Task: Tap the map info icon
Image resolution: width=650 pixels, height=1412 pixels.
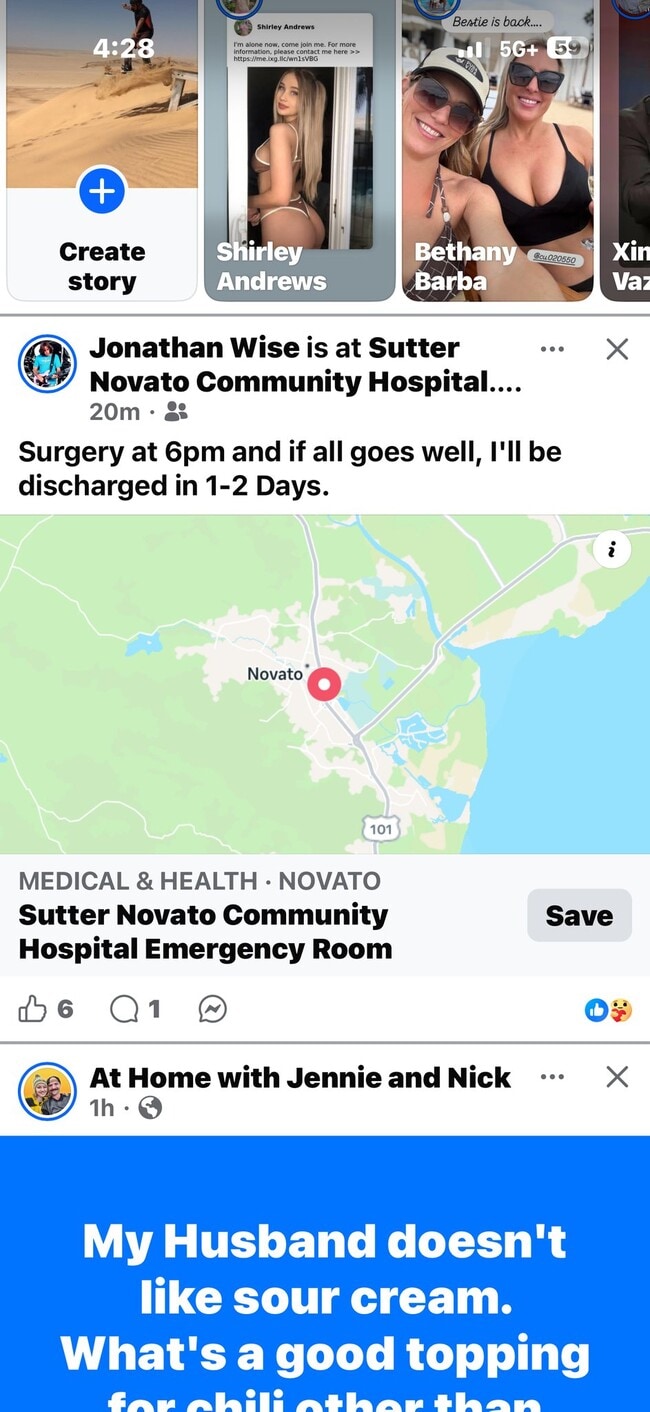Action: 612,548
